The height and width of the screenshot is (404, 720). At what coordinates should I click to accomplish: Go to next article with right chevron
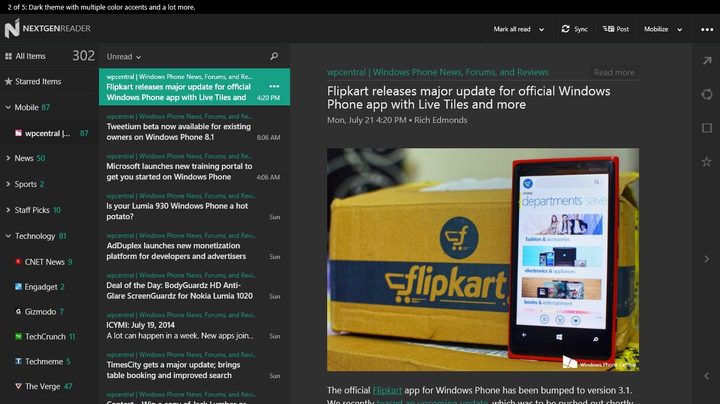pyautogui.click(x=707, y=259)
